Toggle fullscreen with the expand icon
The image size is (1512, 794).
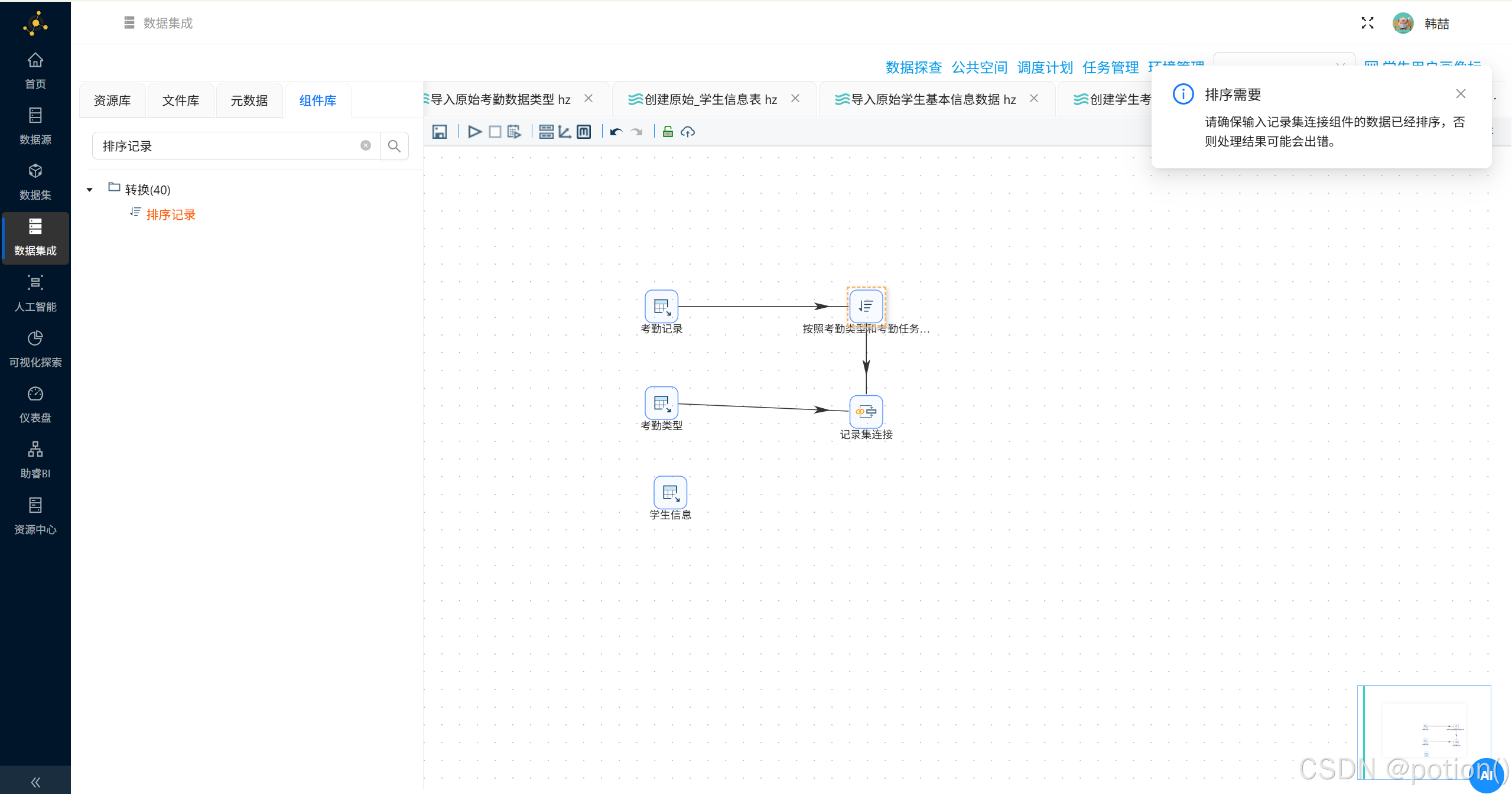pos(1367,23)
